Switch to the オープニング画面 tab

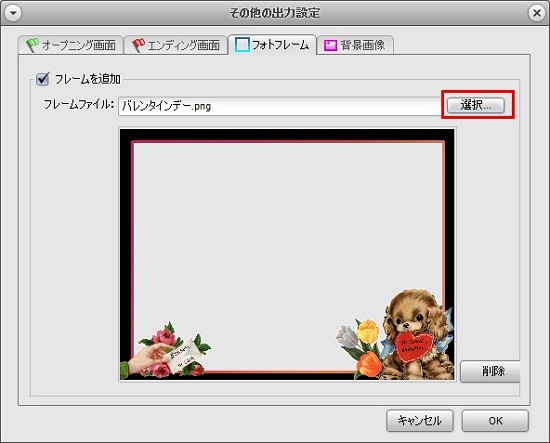71,45
